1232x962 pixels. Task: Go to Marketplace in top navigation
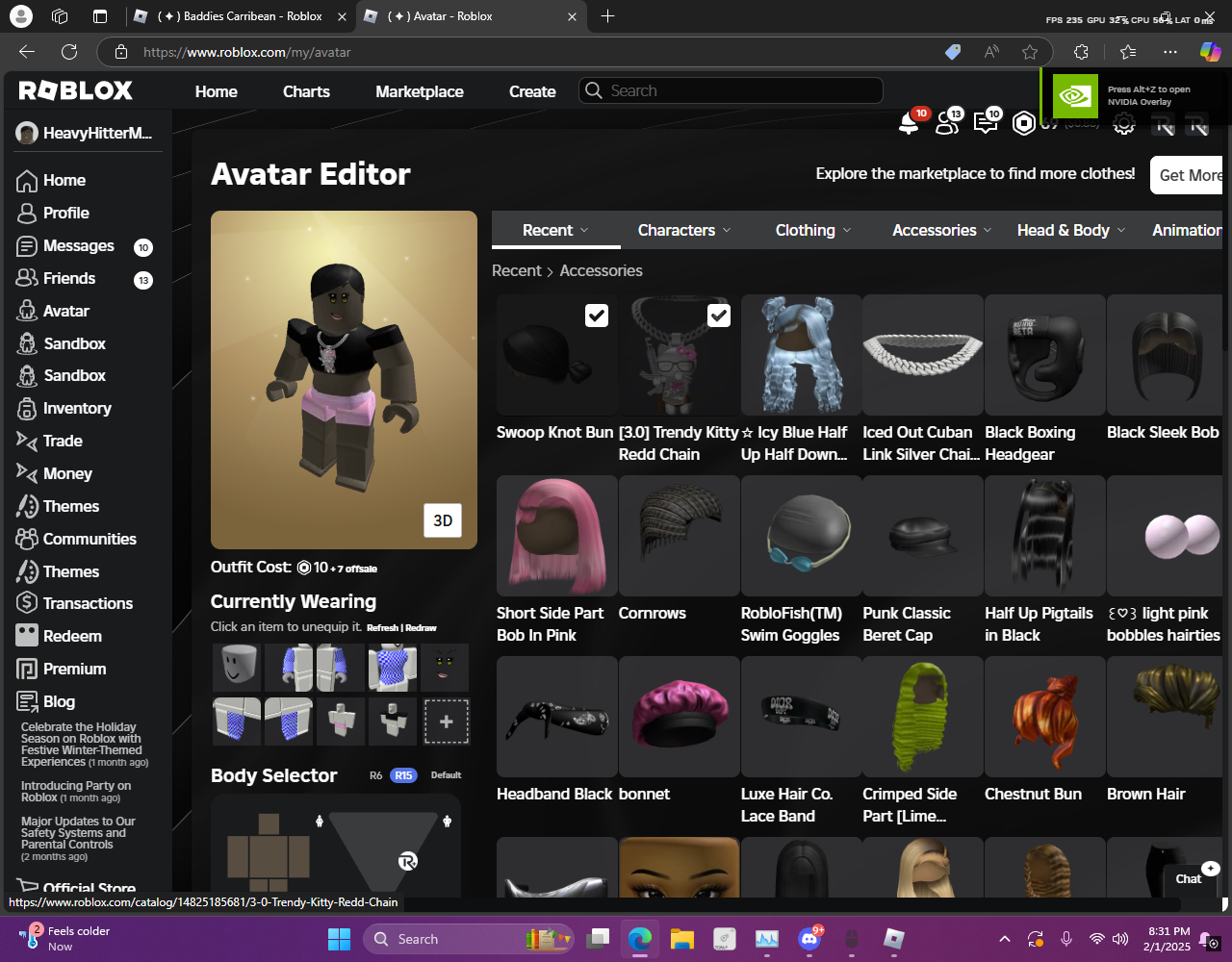pyautogui.click(x=420, y=91)
